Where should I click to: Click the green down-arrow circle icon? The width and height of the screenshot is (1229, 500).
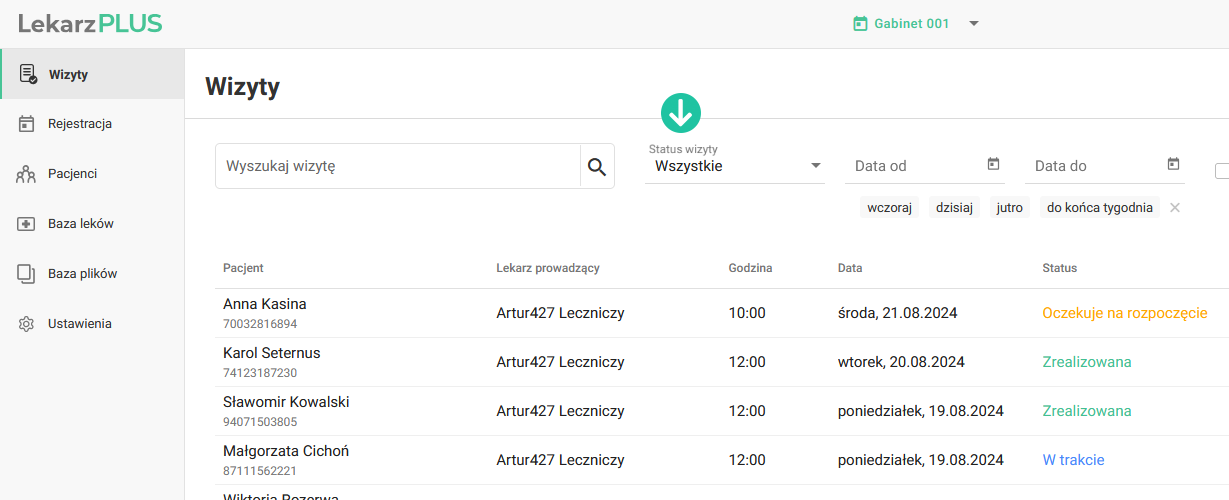pos(681,114)
